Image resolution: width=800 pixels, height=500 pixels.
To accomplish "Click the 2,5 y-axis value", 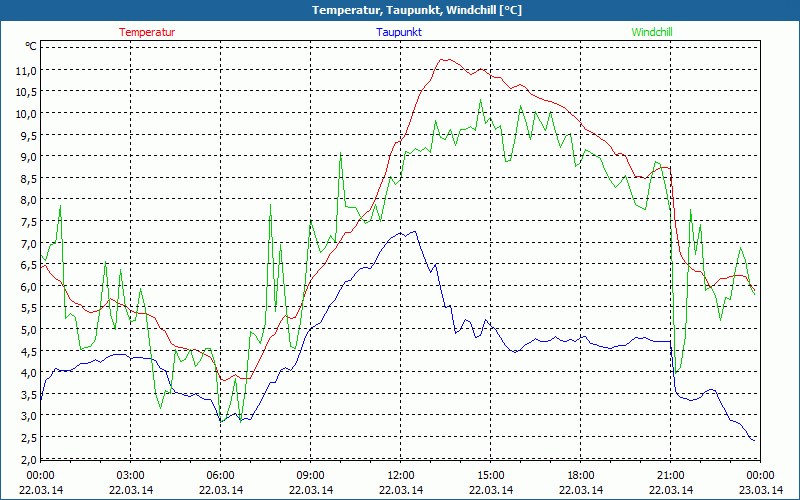I will click(x=28, y=437).
